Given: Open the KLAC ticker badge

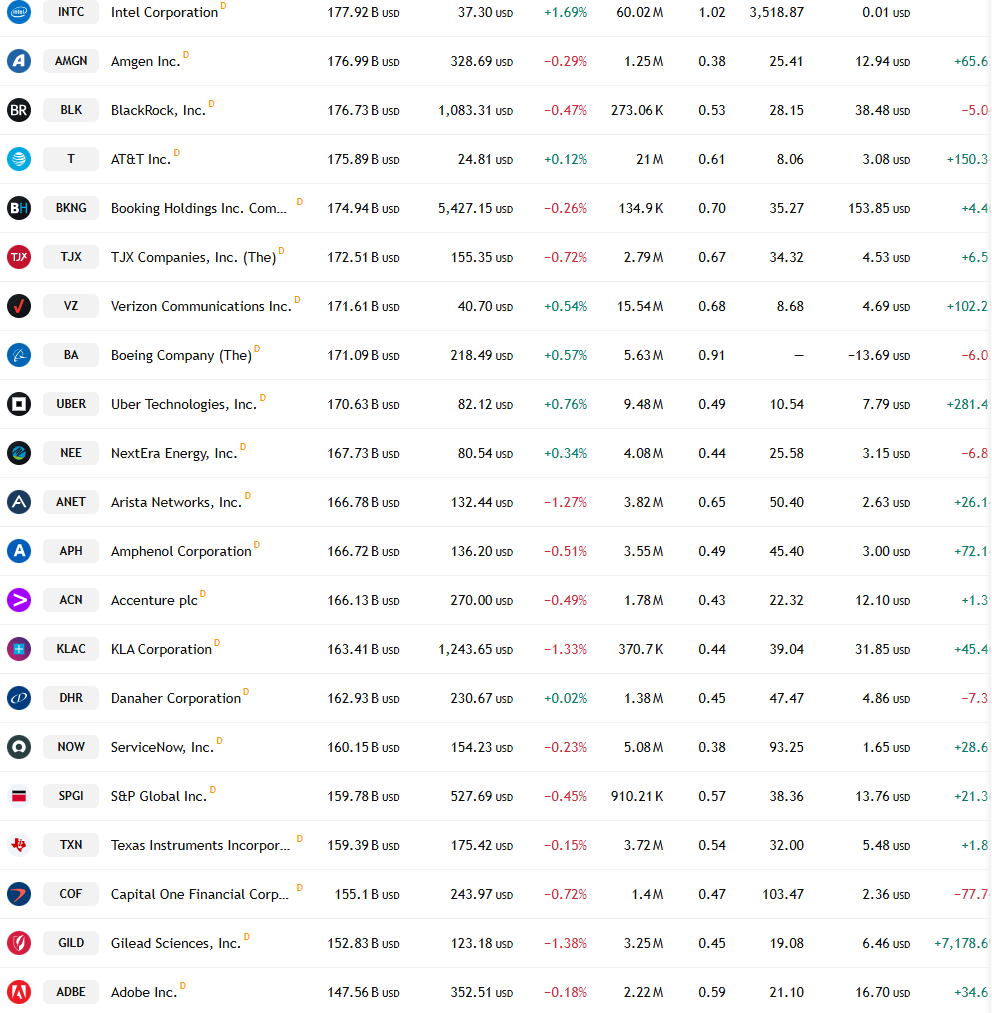Looking at the screenshot, I should 71,649.
